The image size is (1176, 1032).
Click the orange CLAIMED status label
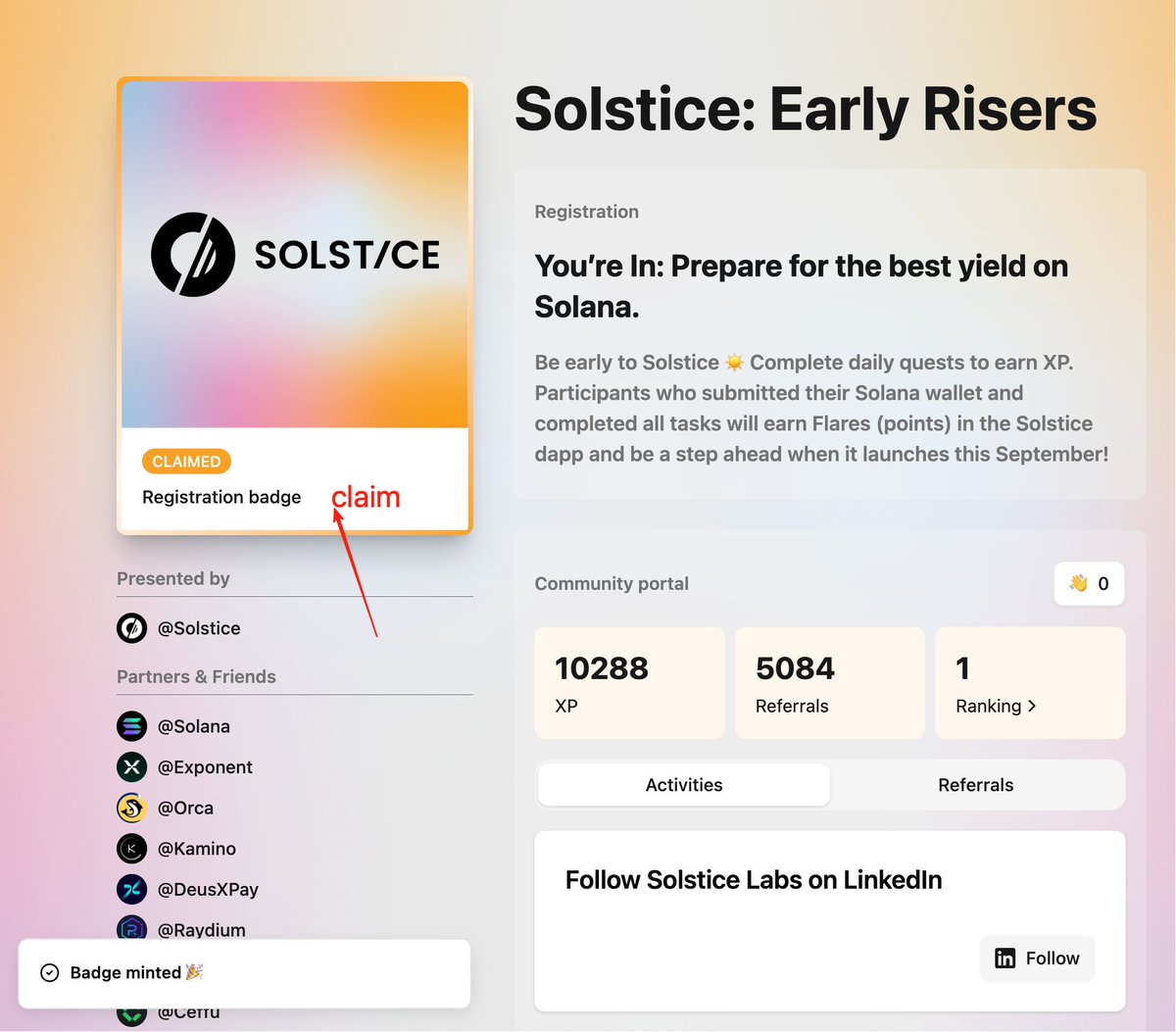tap(186, 462)
